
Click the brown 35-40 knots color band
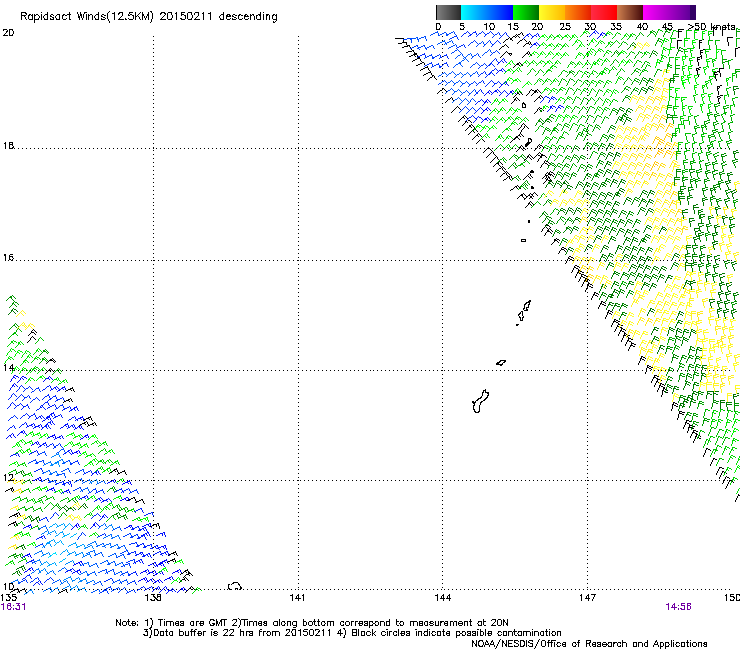click(630, 12)
